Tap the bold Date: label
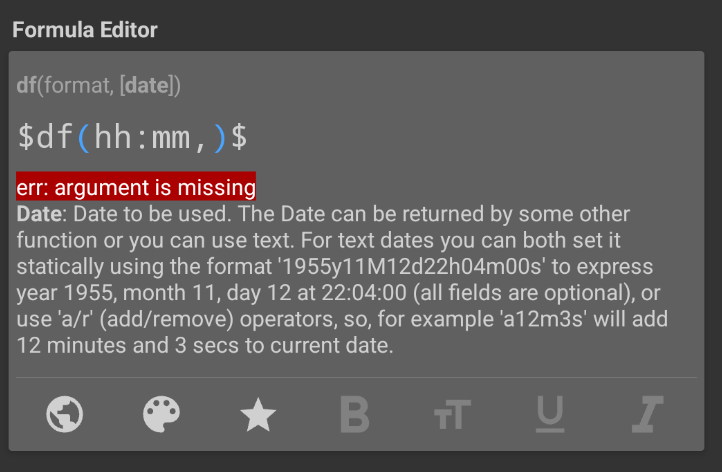The image size is (722, 472). click(x=41, y=214)
